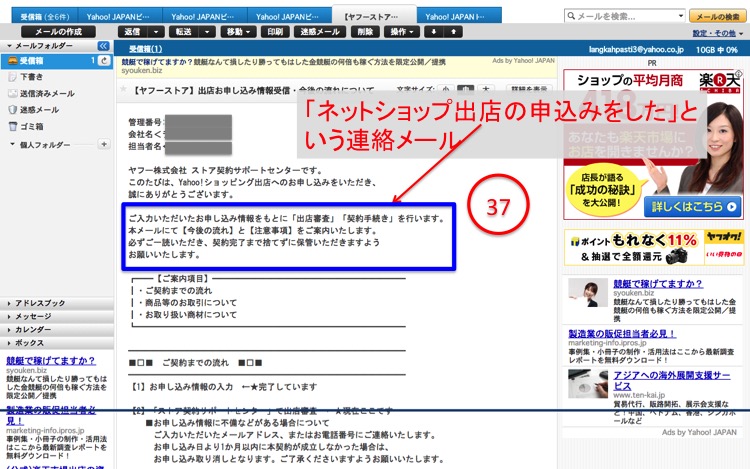750x469 pixels.
Task: Switch to the 【ヤフーストア… tab
Action: click(x=374, y=15)
